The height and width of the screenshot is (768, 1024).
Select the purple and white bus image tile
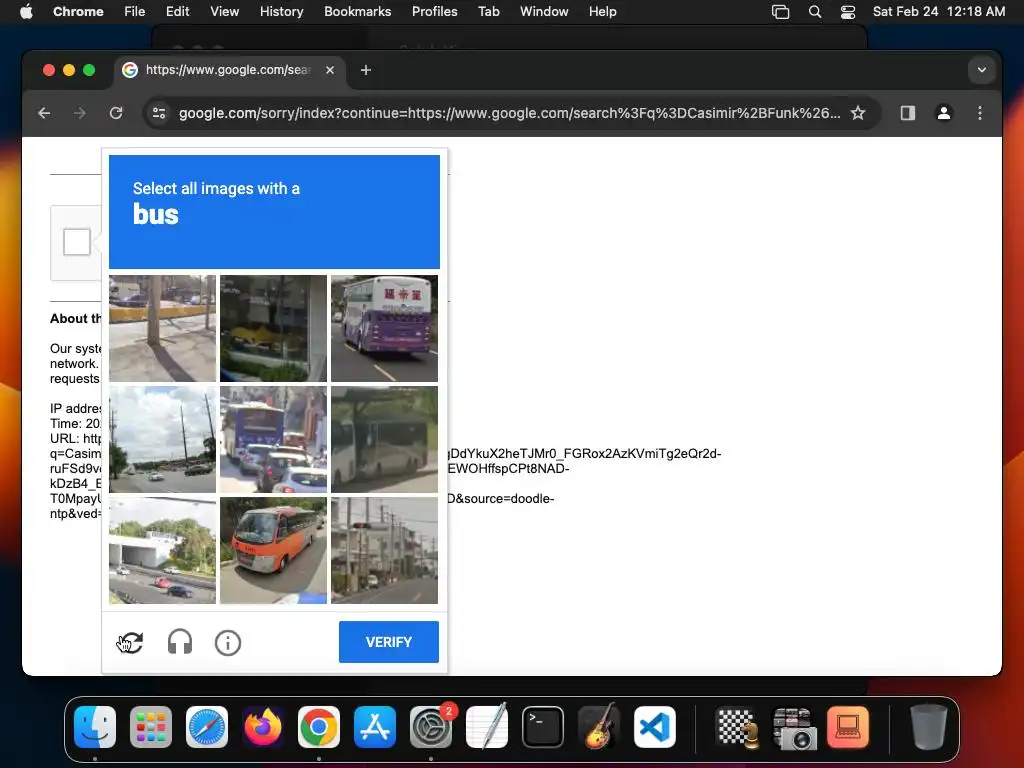(x=384, y=328)
